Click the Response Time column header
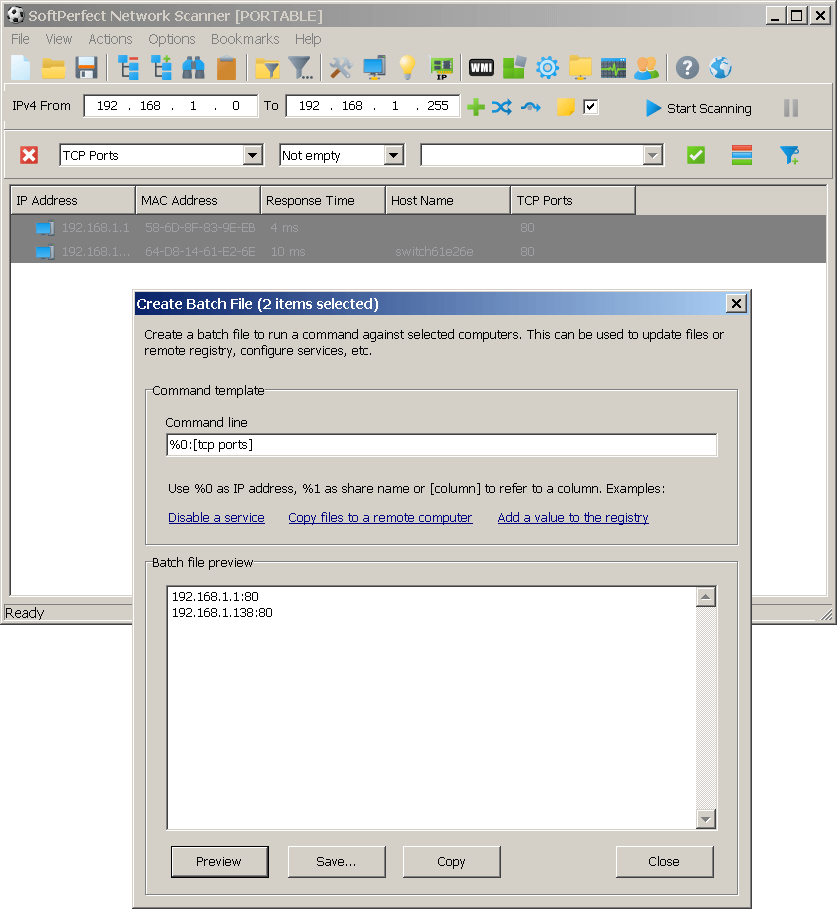The image size is (838, 910). [323, 201]
